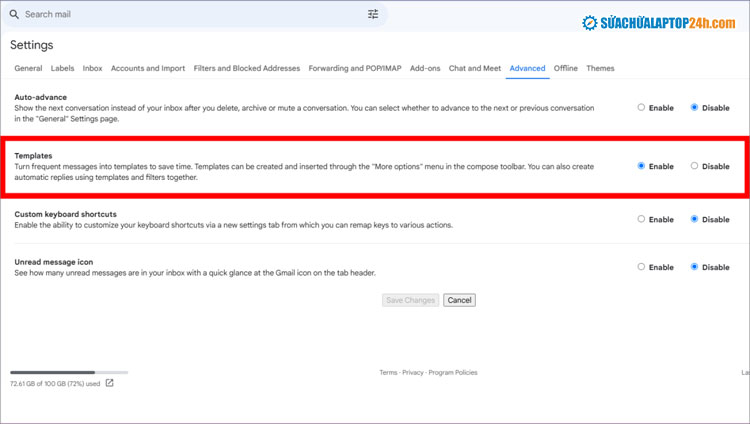Image resolution: width=750 pixels, height=425 pixels.
Task: Go to the Inbox settings tab
Action: click(92, 68)
